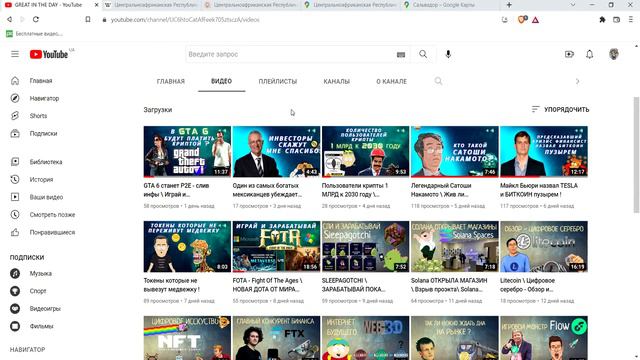640x360 pixels.
Task: Open video title Один из самых богатых мексиканцев
Action: tap(267, 190)
